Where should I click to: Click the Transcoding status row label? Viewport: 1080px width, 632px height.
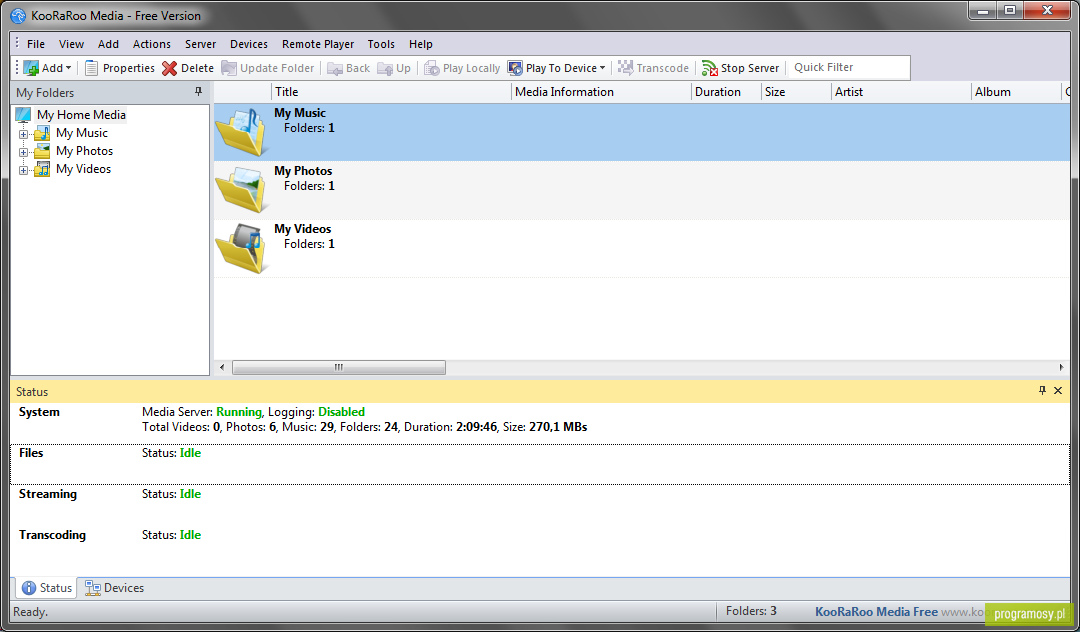click(52, 535)
